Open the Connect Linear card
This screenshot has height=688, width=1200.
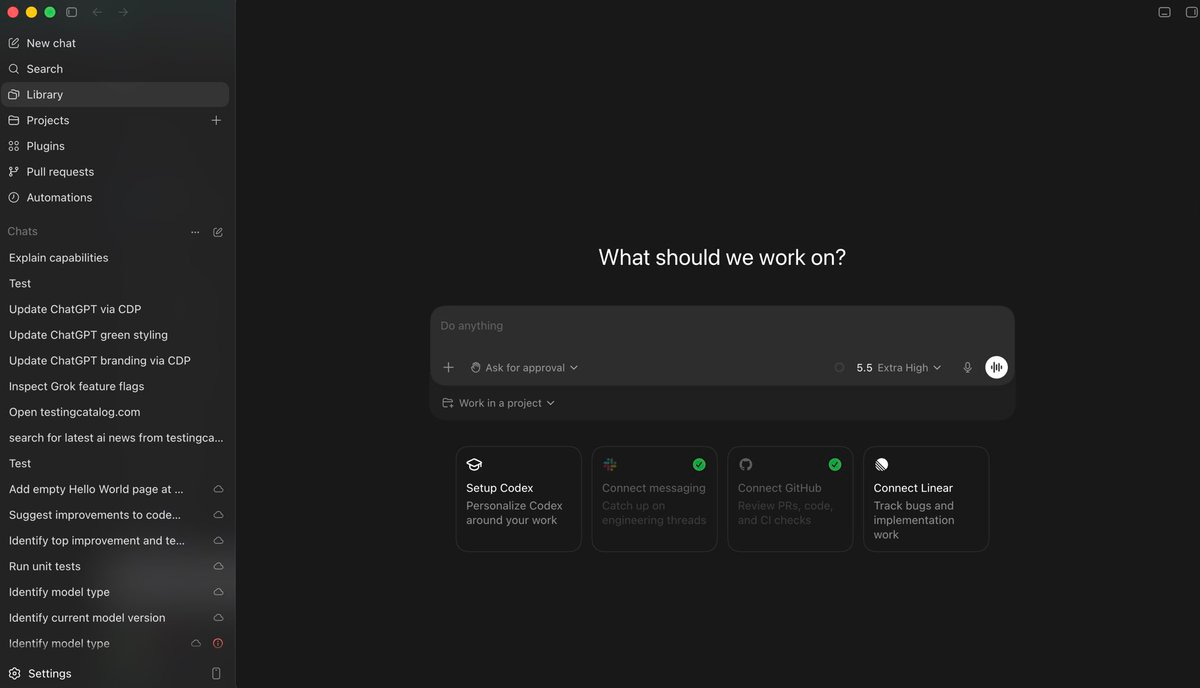point(926,499)
